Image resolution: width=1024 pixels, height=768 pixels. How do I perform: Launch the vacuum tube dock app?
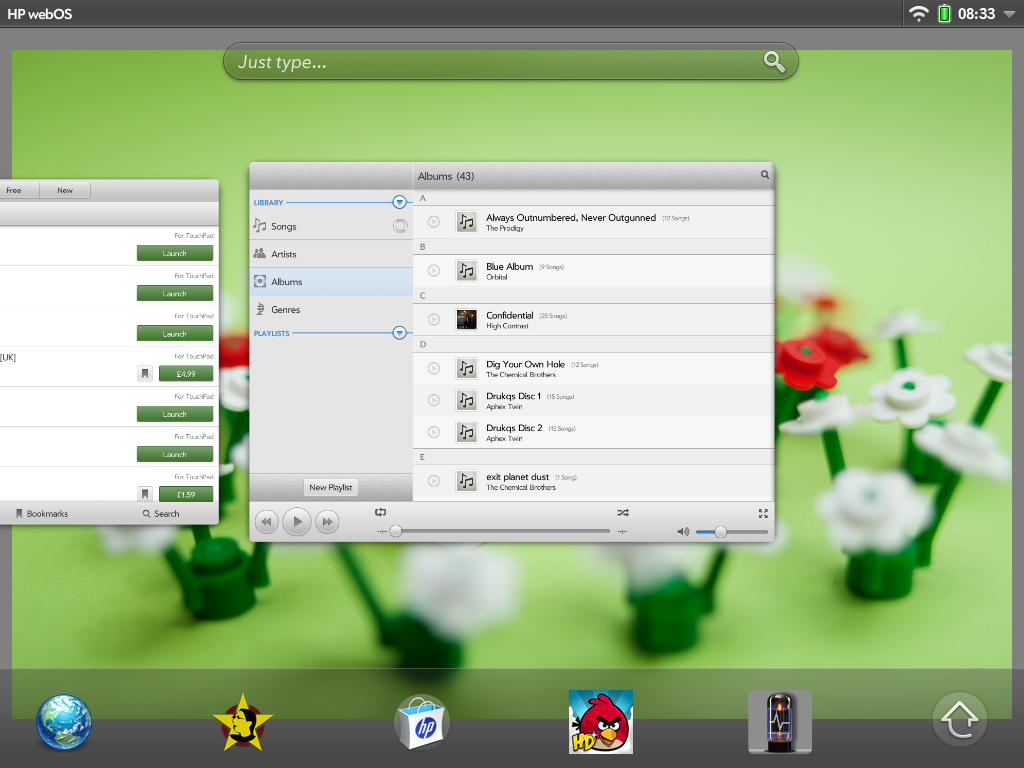[x=780, y=722]
